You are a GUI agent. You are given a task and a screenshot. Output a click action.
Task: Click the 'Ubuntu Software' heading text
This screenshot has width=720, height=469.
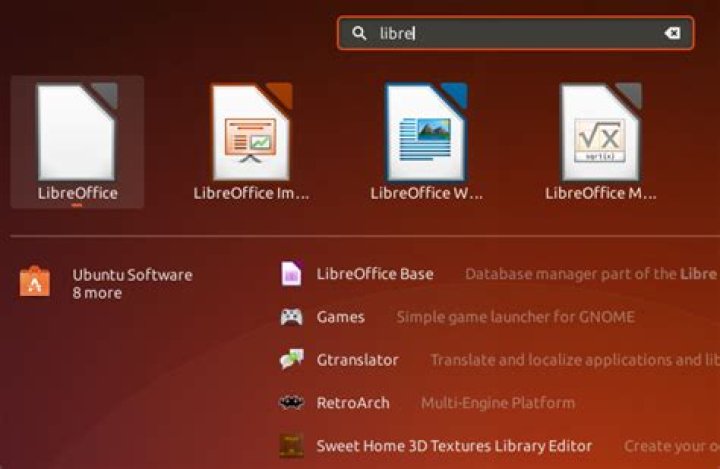[132, 275]
